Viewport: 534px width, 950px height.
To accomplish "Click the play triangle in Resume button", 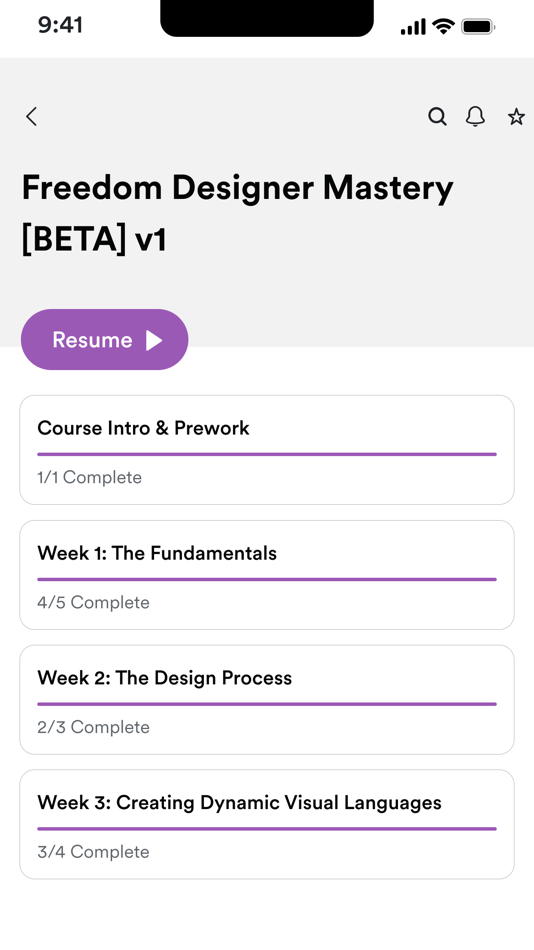I will tap(154, 340).
